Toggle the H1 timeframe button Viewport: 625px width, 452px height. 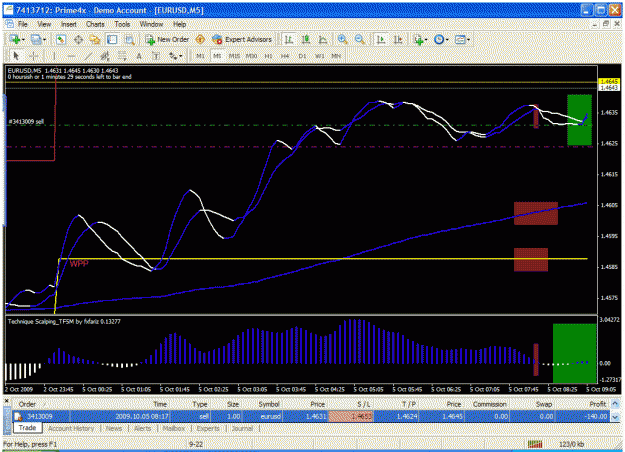(268, 56)
